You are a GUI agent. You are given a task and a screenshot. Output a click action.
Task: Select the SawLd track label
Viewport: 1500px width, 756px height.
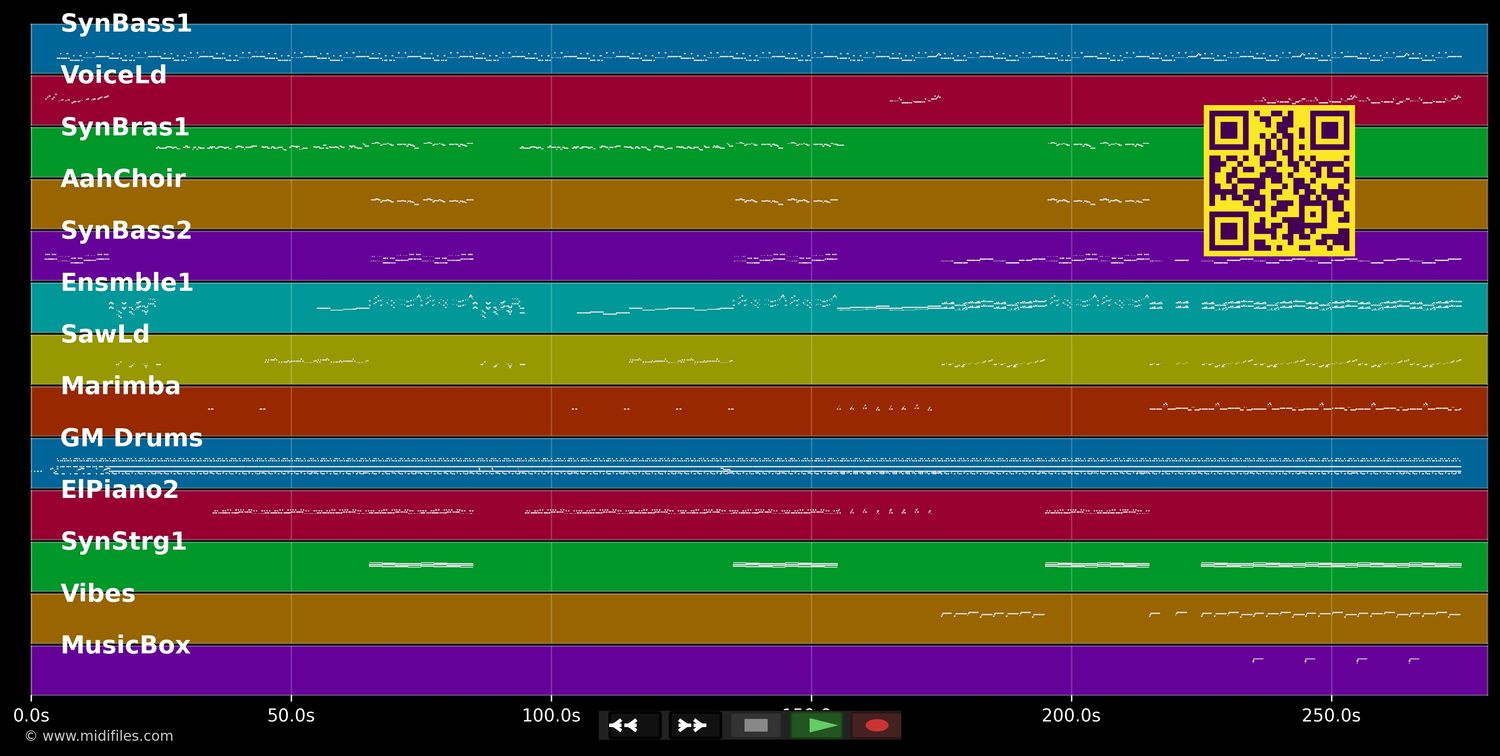click(x=105, y=334)
